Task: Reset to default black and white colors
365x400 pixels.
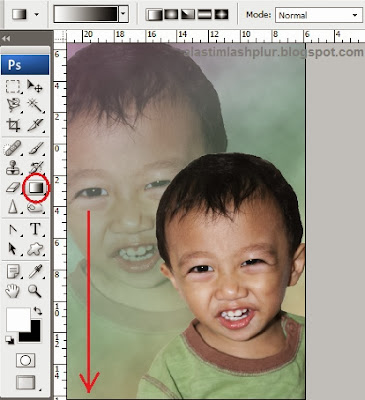Action: [x=10, y=340]
